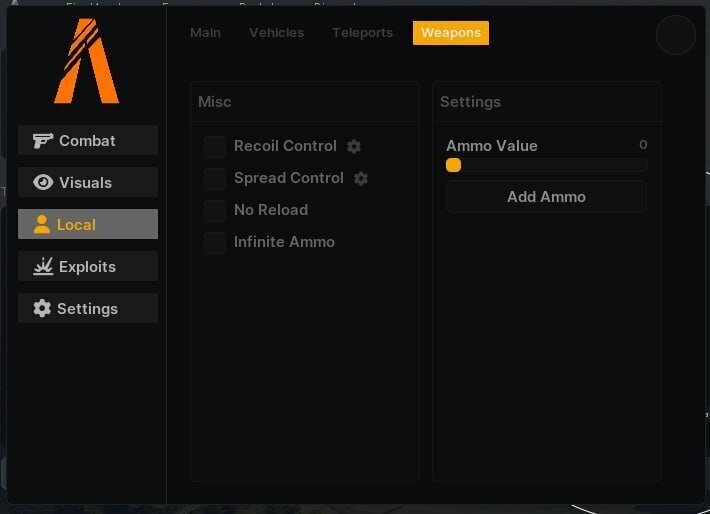Image resolution: width=710 pixels, height=514 pixels.
Task: Click the Ammo Value number readout
Action: (x=643, y=145)
